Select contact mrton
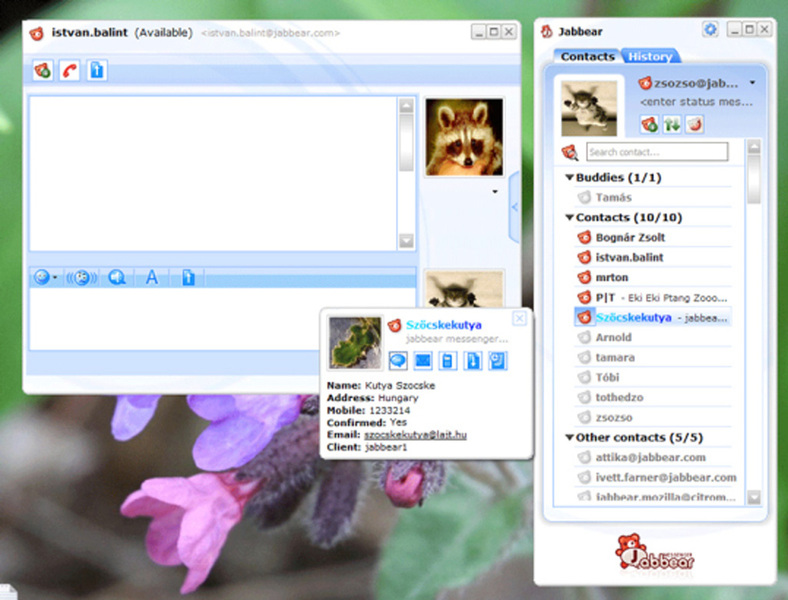This screenshot has height=600, width=788. (x=653, y=277)
